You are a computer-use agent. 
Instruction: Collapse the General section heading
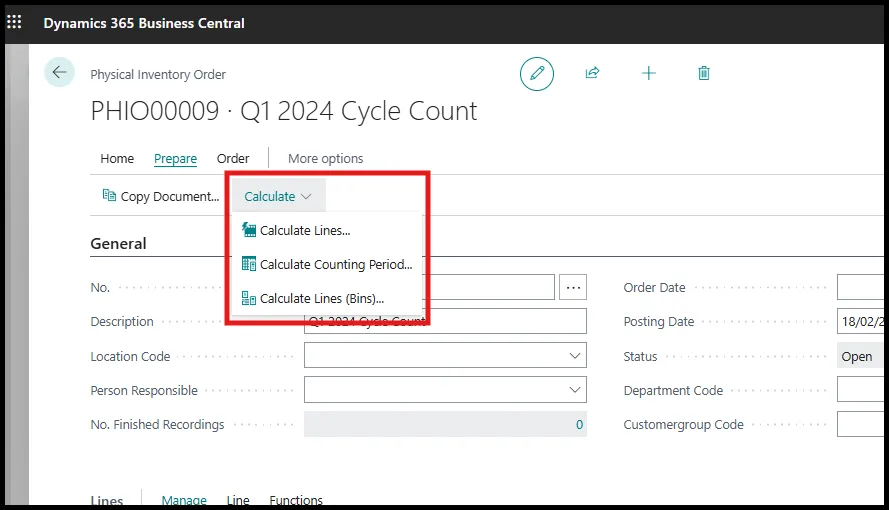click(118, 244)
